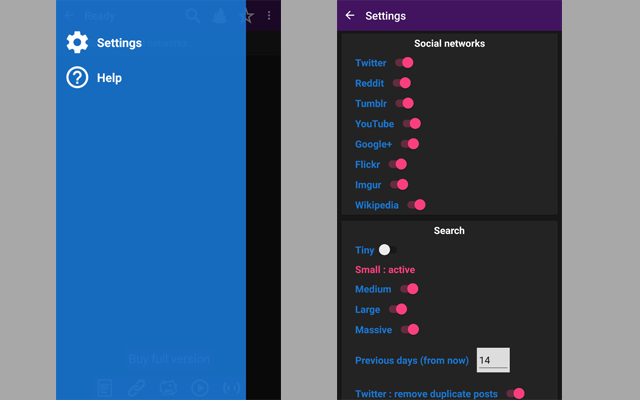Click the Settings gear icon in drawer

coord(77,43)
